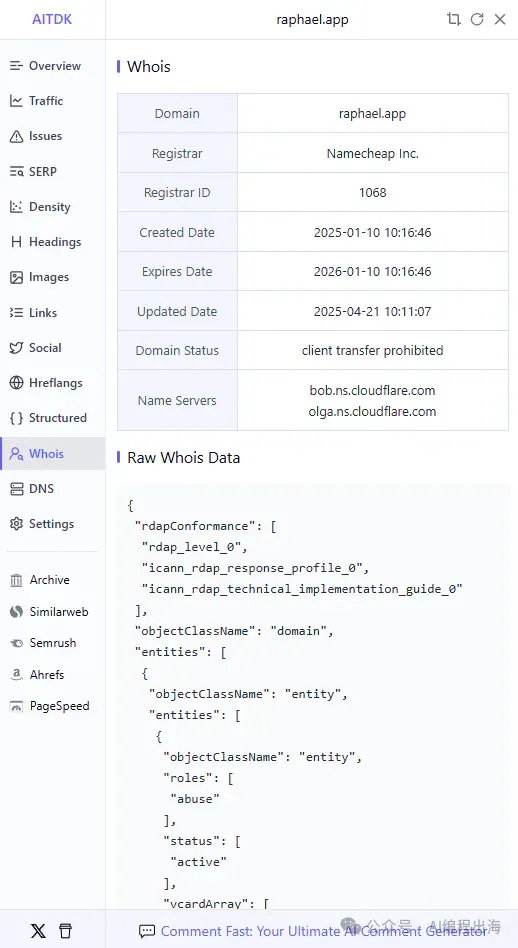Open the Similarweb external link
This screenshot has width=518, height=948.
coord(50,611)
